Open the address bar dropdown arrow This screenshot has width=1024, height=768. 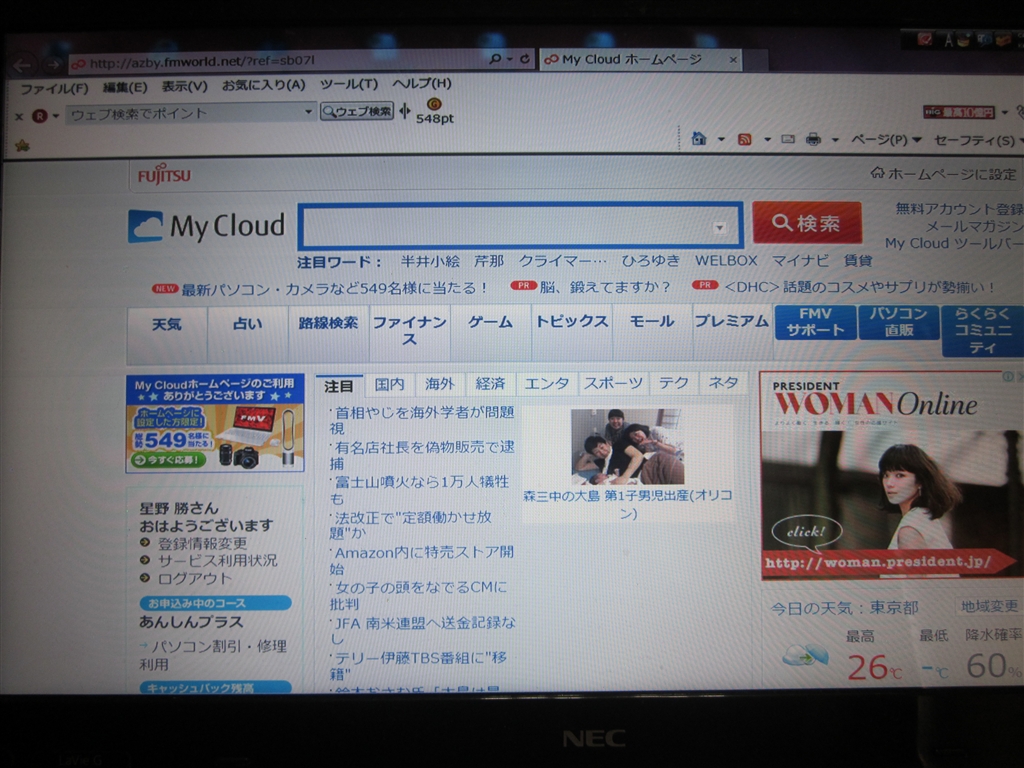[x=509, y=59]
